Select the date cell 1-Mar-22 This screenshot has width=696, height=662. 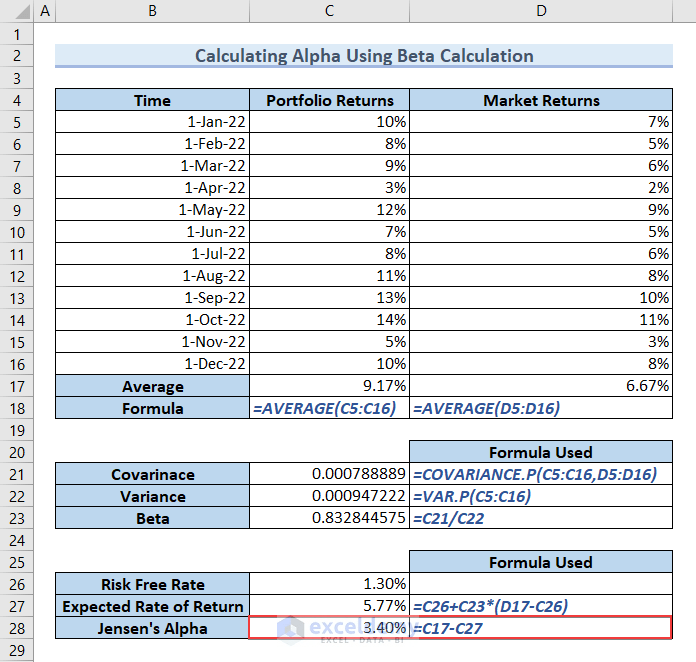pyautogui.click(x=152, y=166)
